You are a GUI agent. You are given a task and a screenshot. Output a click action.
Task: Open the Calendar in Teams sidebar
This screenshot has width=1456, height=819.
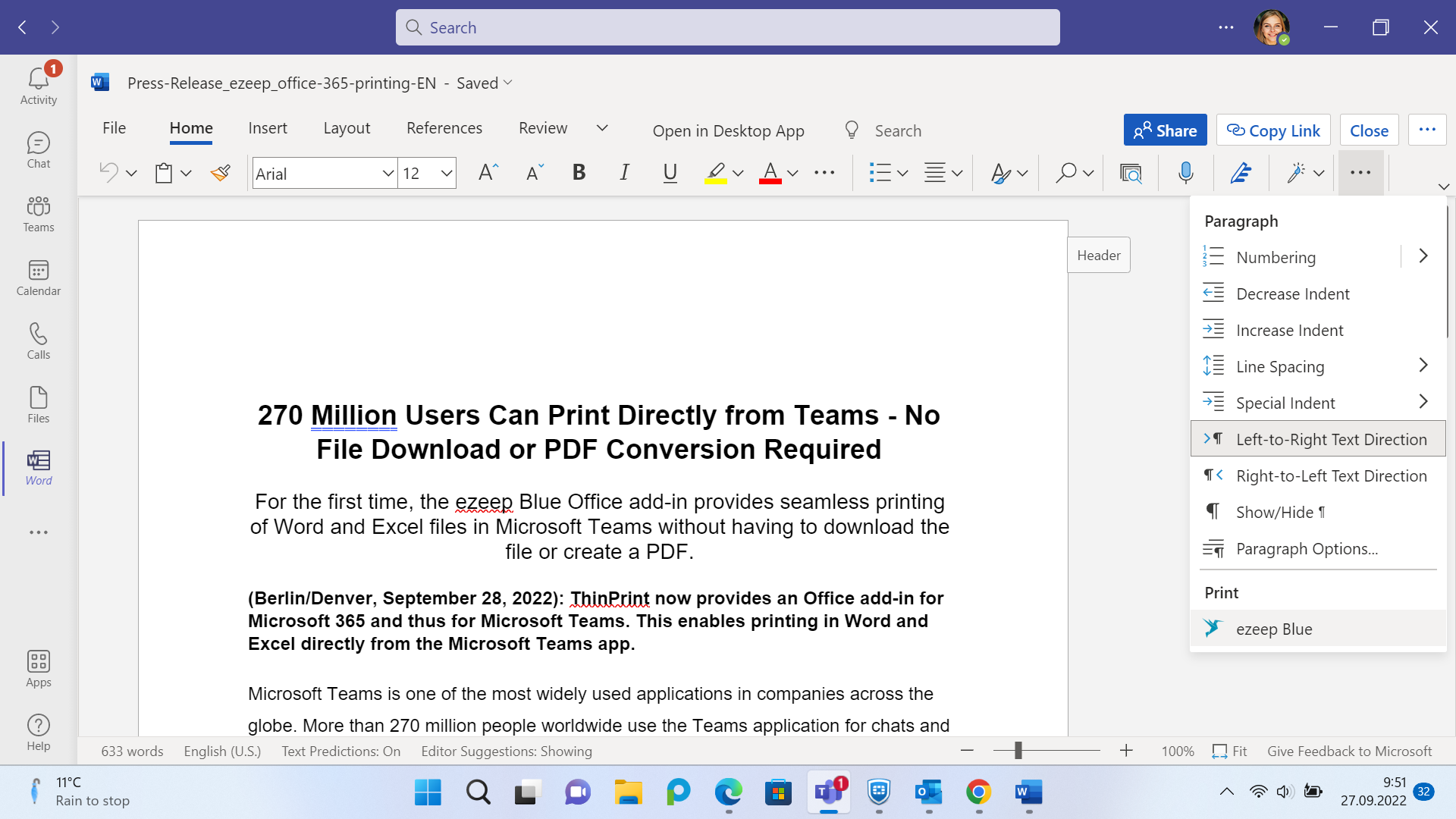click(x=39, y=278)
